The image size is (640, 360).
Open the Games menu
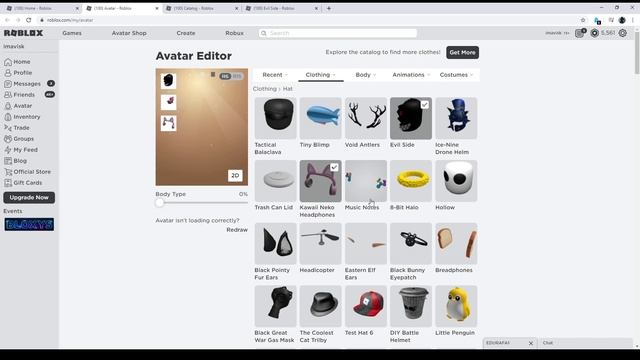pos(72,33)
